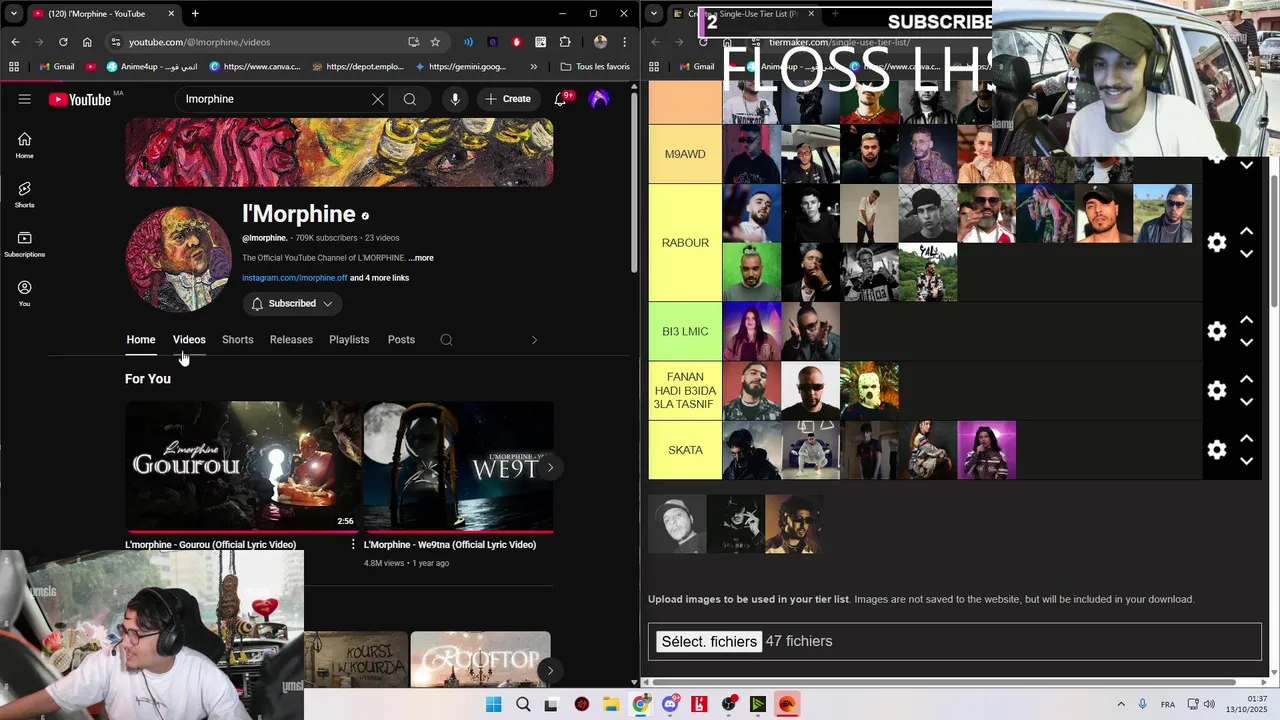
Task: Click the YouTube search magnifier button
Action: pyautogui.click(x=410, y=99)
